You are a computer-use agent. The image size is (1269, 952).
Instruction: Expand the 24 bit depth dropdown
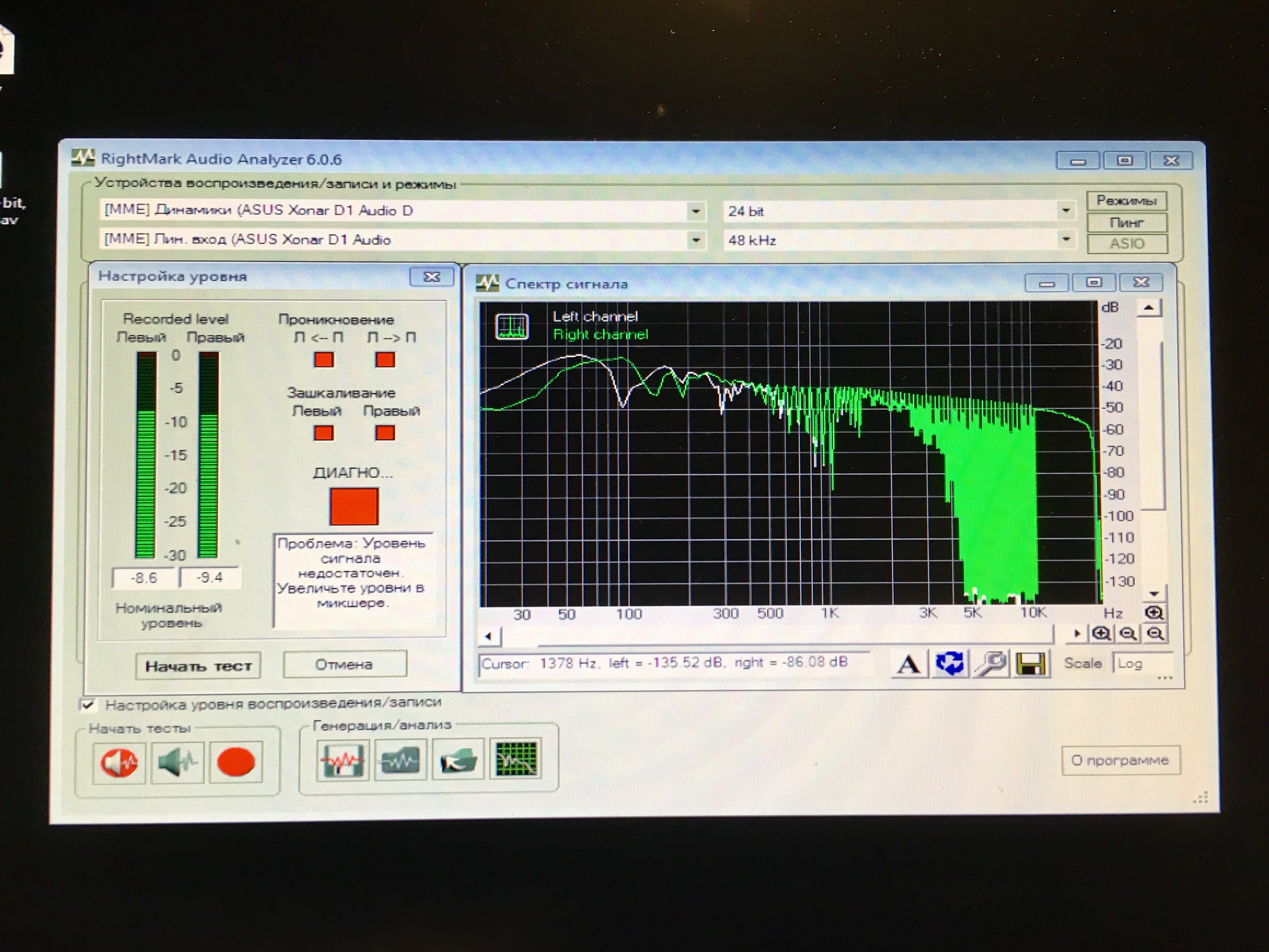coord(1065,211)
